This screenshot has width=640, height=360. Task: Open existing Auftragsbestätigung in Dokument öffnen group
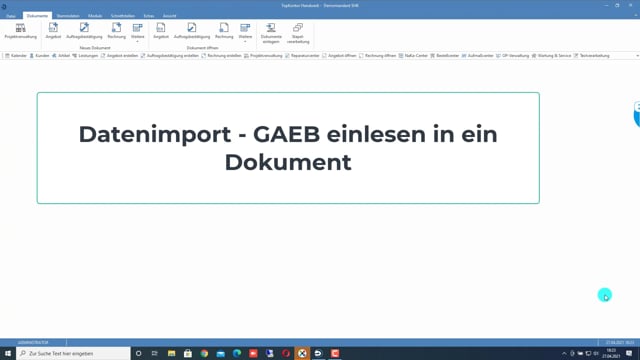pos(192,31)
